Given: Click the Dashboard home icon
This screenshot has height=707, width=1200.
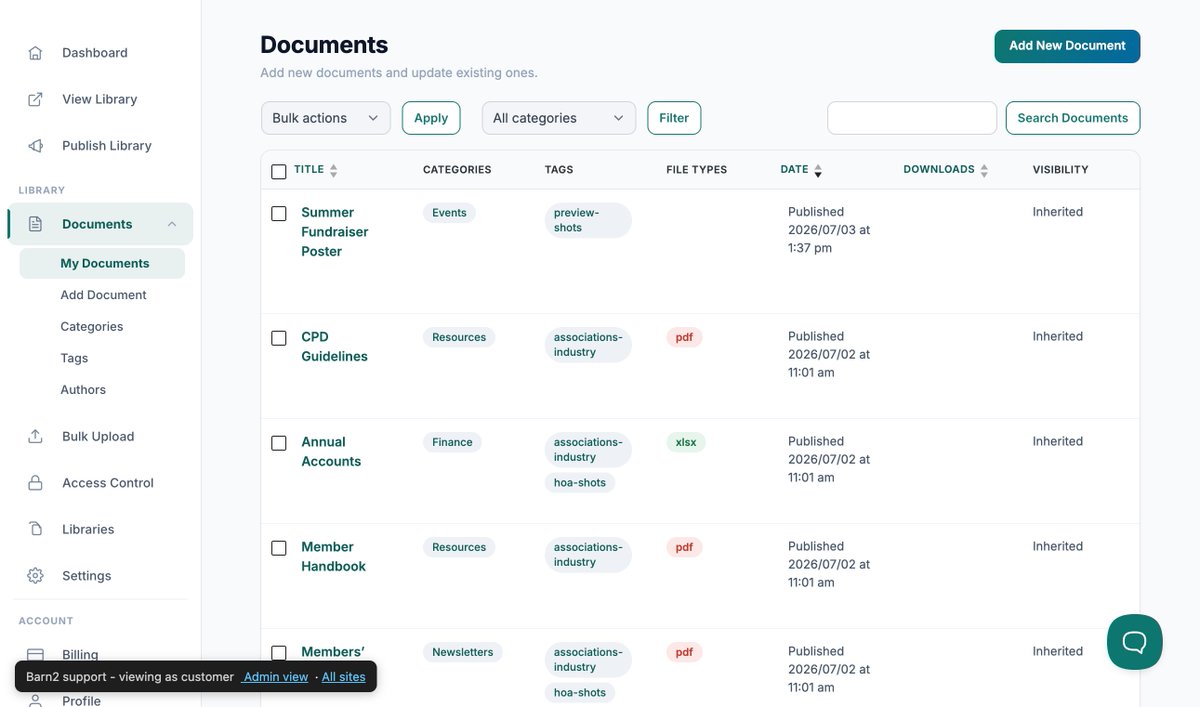Looking at the screenshot, I should [36, 53].
